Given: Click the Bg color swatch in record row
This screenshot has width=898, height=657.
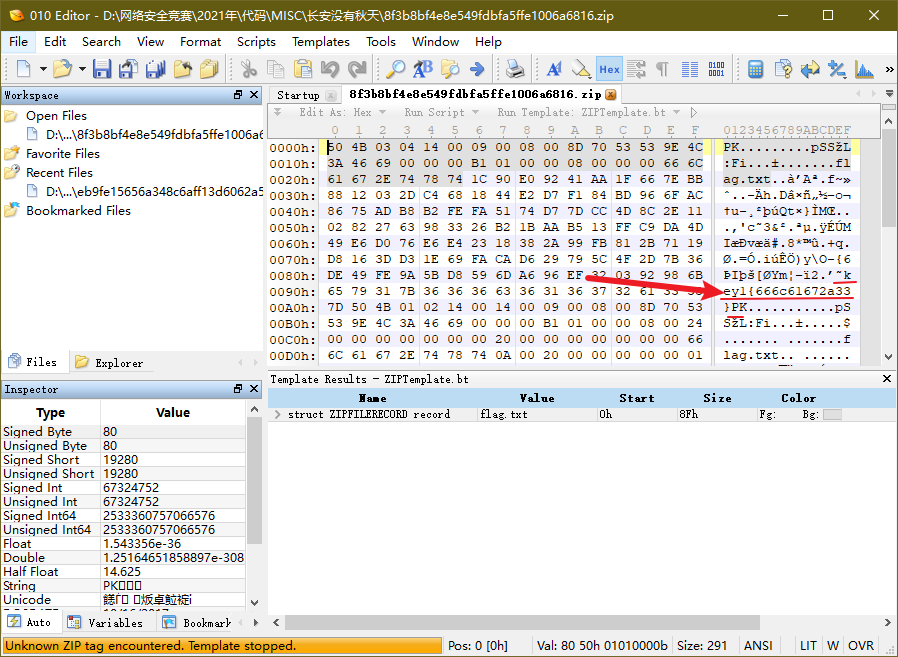Looking at the screenshot, I should (832, 414).
